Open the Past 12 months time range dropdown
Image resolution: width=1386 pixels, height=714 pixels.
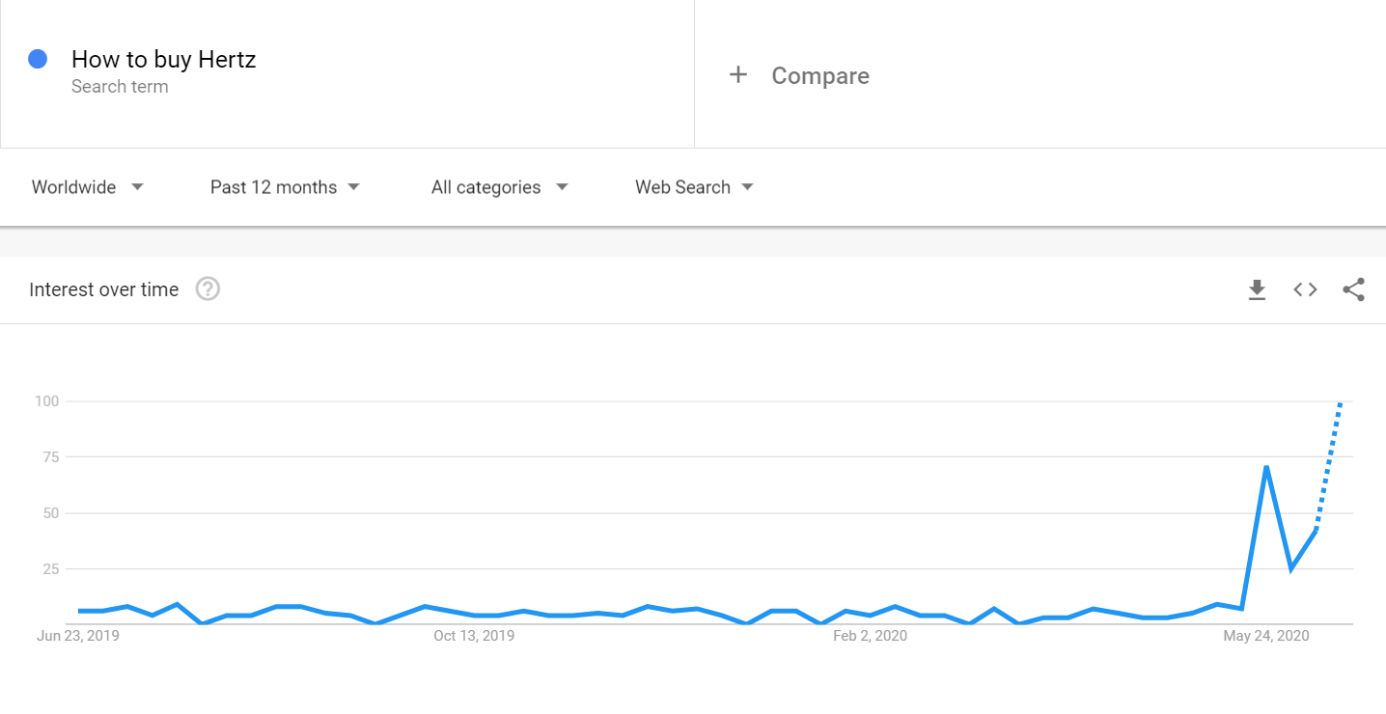pyautogui.click(x=284, y=187)
